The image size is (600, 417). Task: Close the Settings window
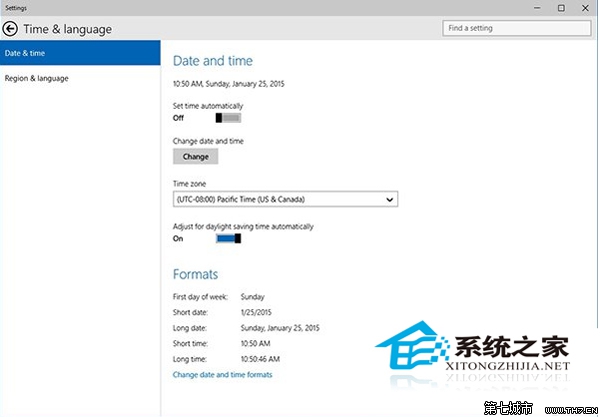pyautogui.click(x=586, y=8)
